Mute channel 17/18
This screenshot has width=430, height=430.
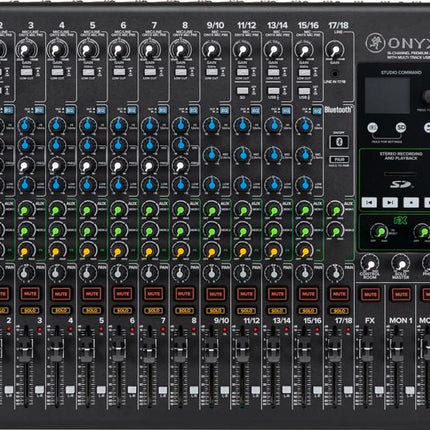(x=339, y=294)
